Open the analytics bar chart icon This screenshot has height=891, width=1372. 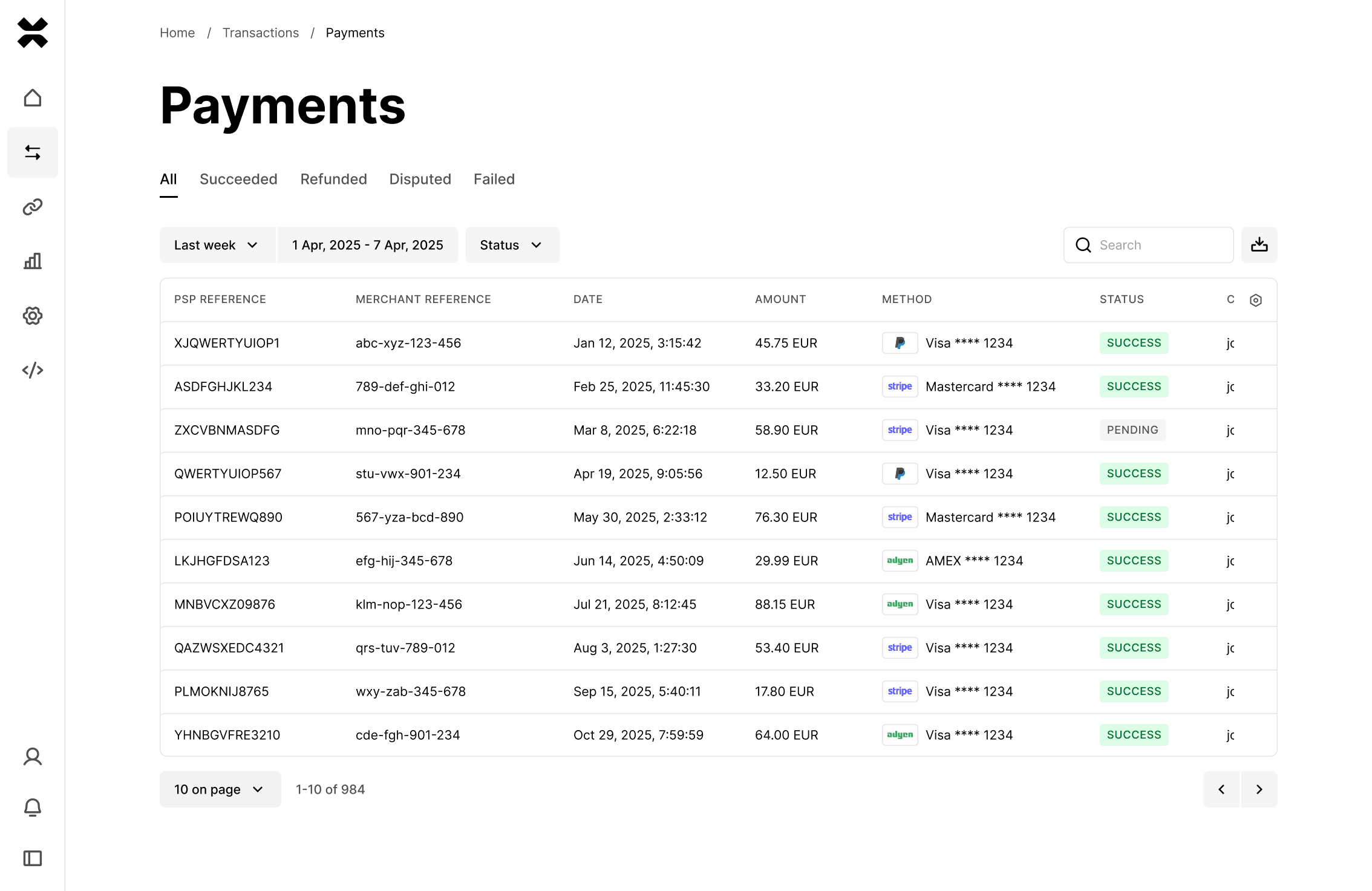[33, 261]
